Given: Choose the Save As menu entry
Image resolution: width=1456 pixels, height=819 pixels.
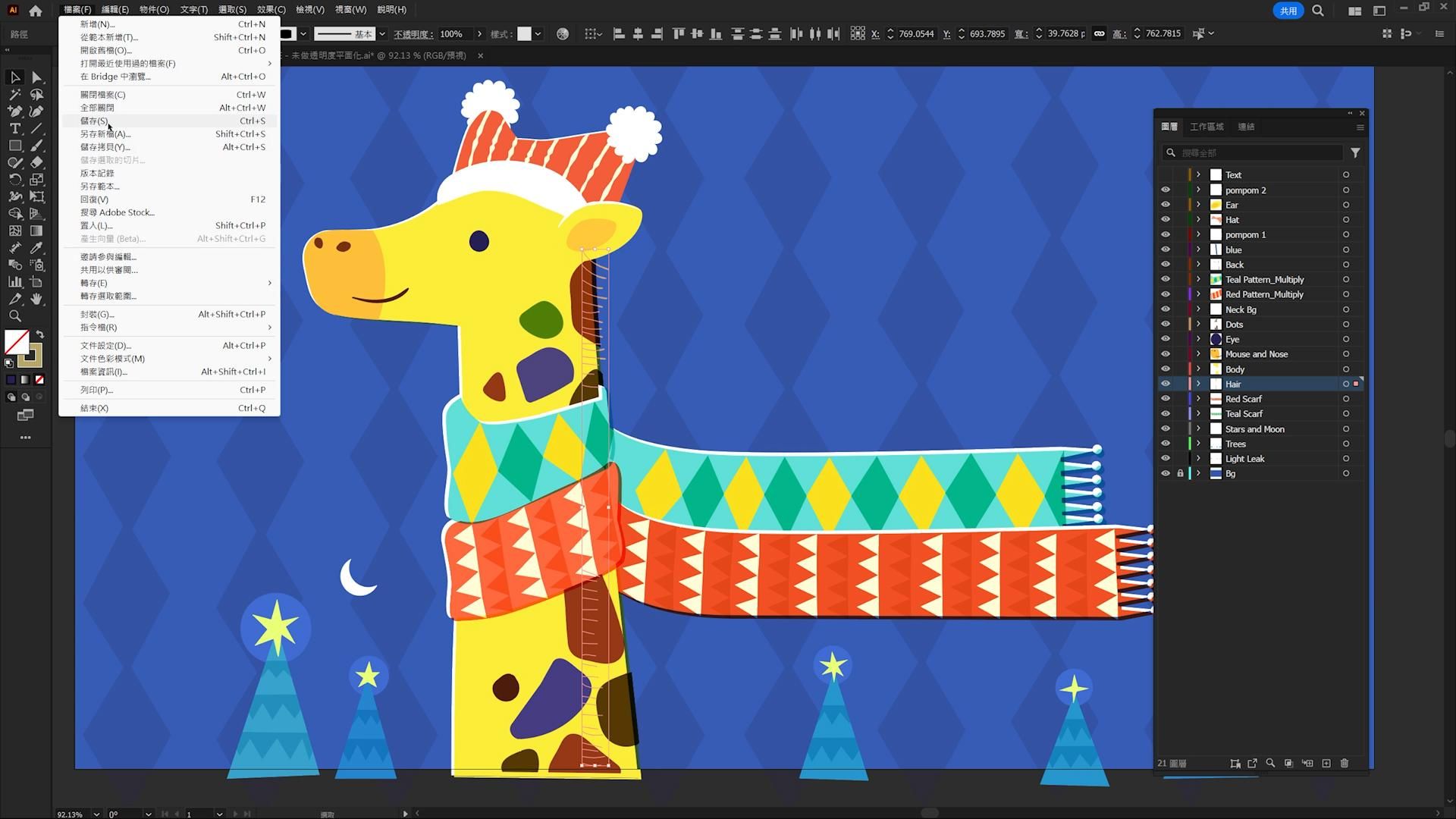Looking at the screenshot, I should pos(105,134).
